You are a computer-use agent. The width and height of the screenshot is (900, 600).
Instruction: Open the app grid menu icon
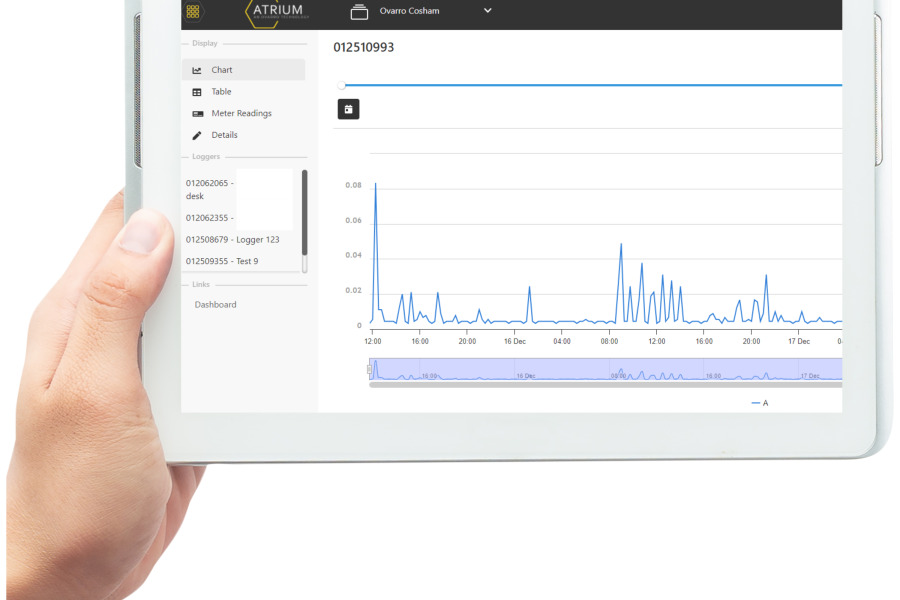(193, 11)
